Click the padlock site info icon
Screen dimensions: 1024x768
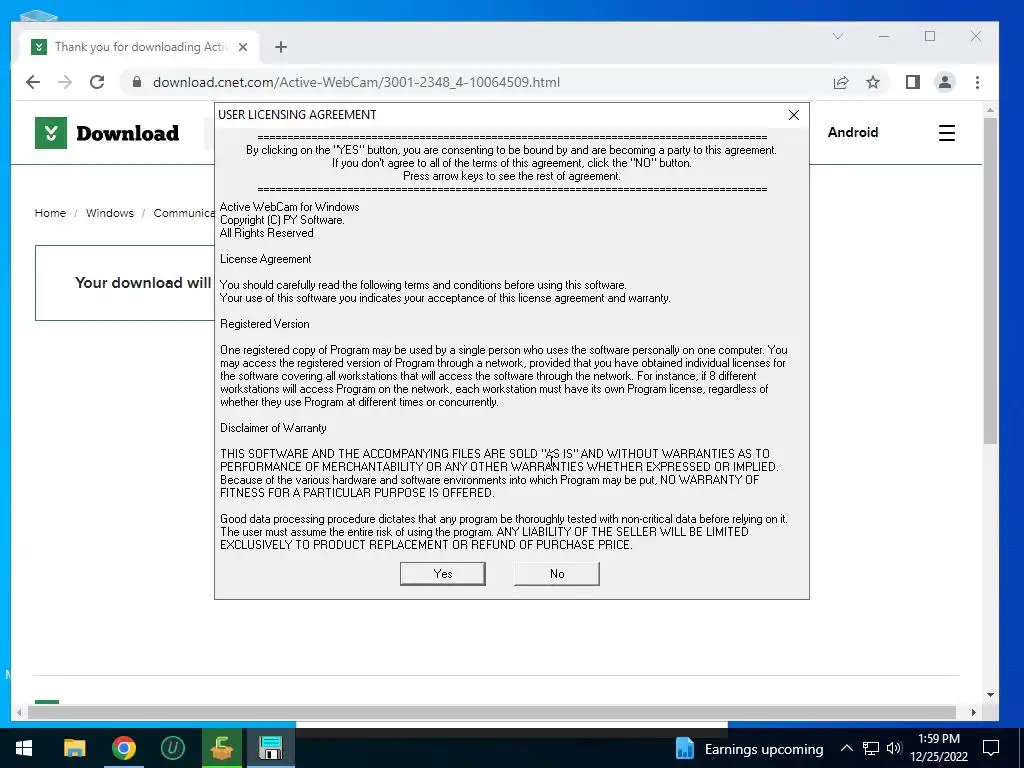pyautogui.click(x=136, y=82)
